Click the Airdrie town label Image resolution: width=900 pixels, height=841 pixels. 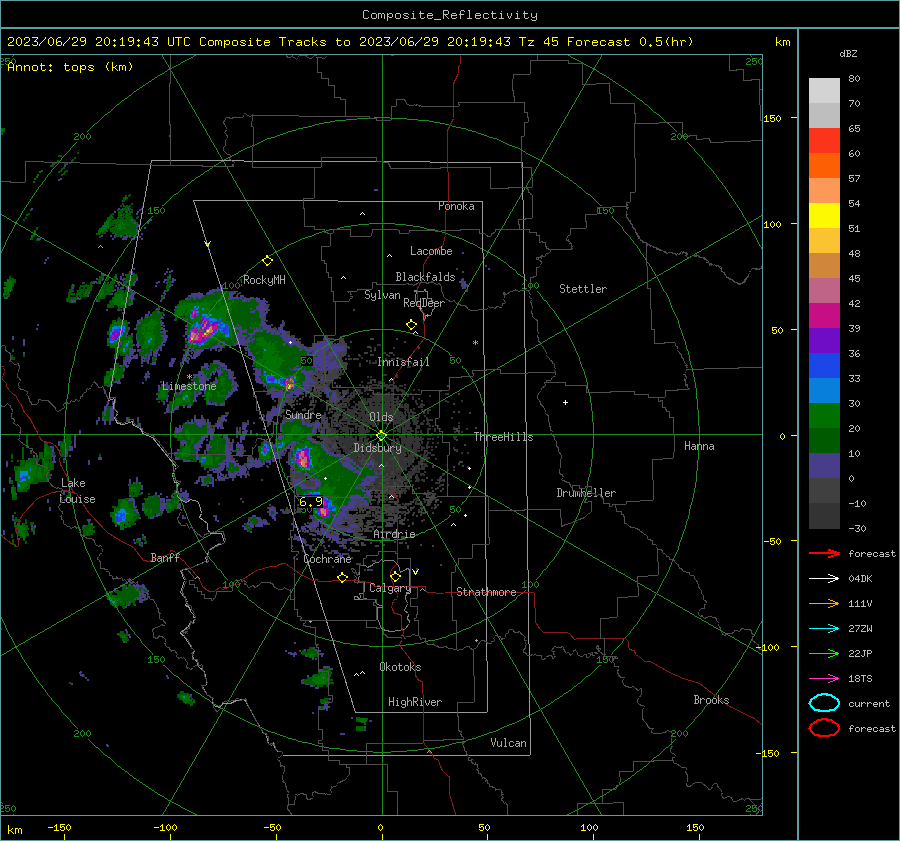pos(394,534)
